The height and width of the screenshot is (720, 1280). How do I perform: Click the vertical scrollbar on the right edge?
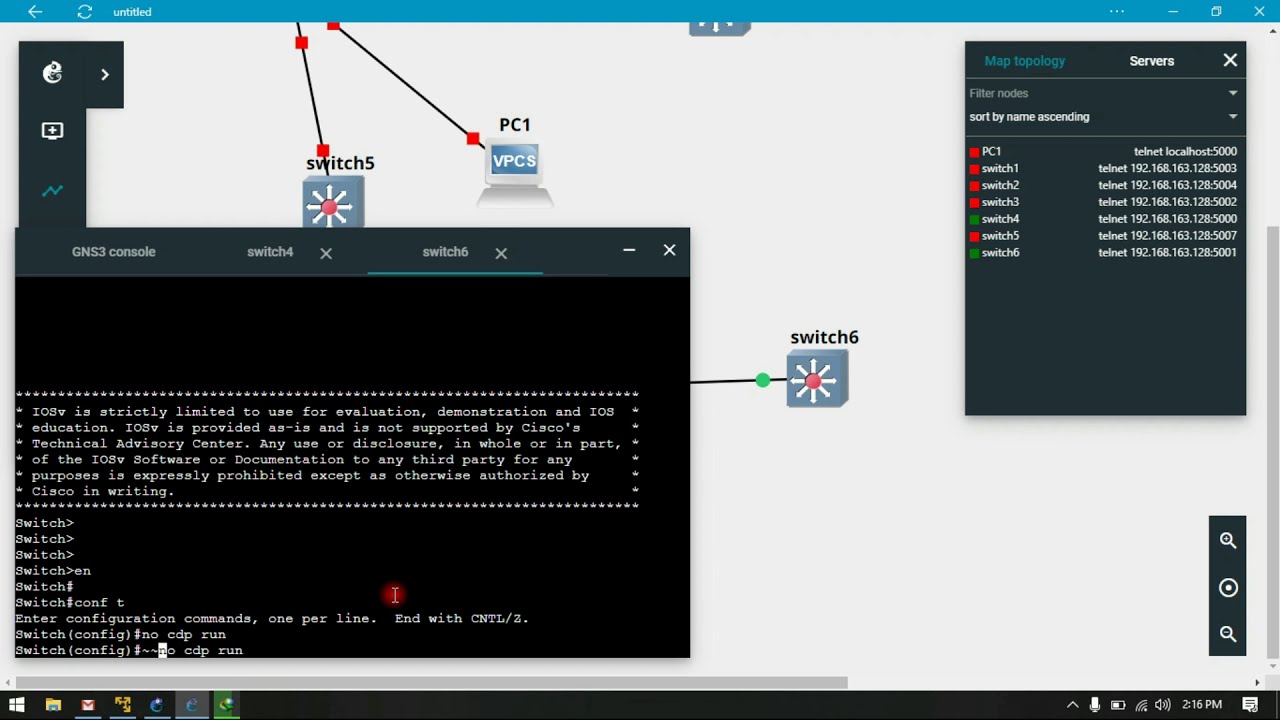(x=1272, y=440)
